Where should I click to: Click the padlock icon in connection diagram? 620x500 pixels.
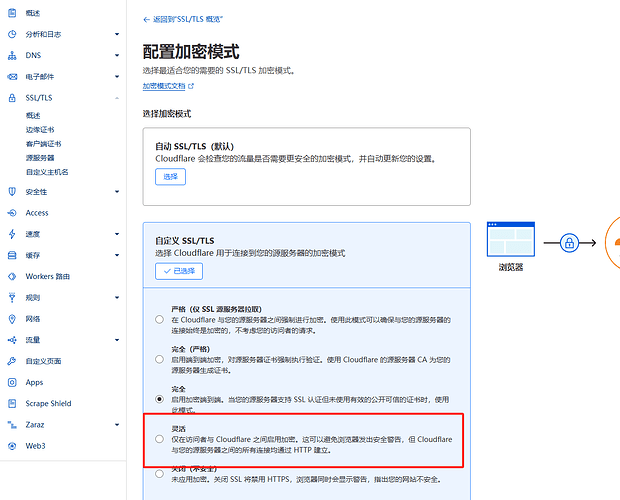coord(569,243)
